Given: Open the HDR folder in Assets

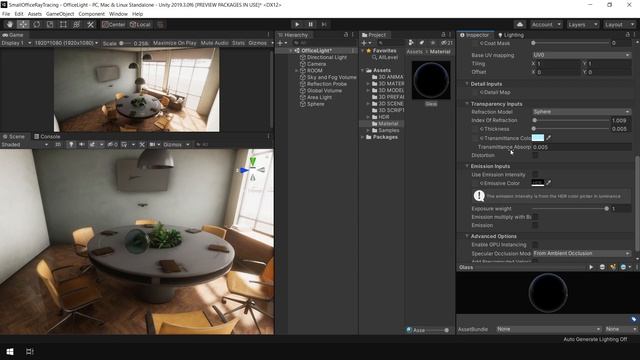Looking at the screenshot, I should 384,117.
